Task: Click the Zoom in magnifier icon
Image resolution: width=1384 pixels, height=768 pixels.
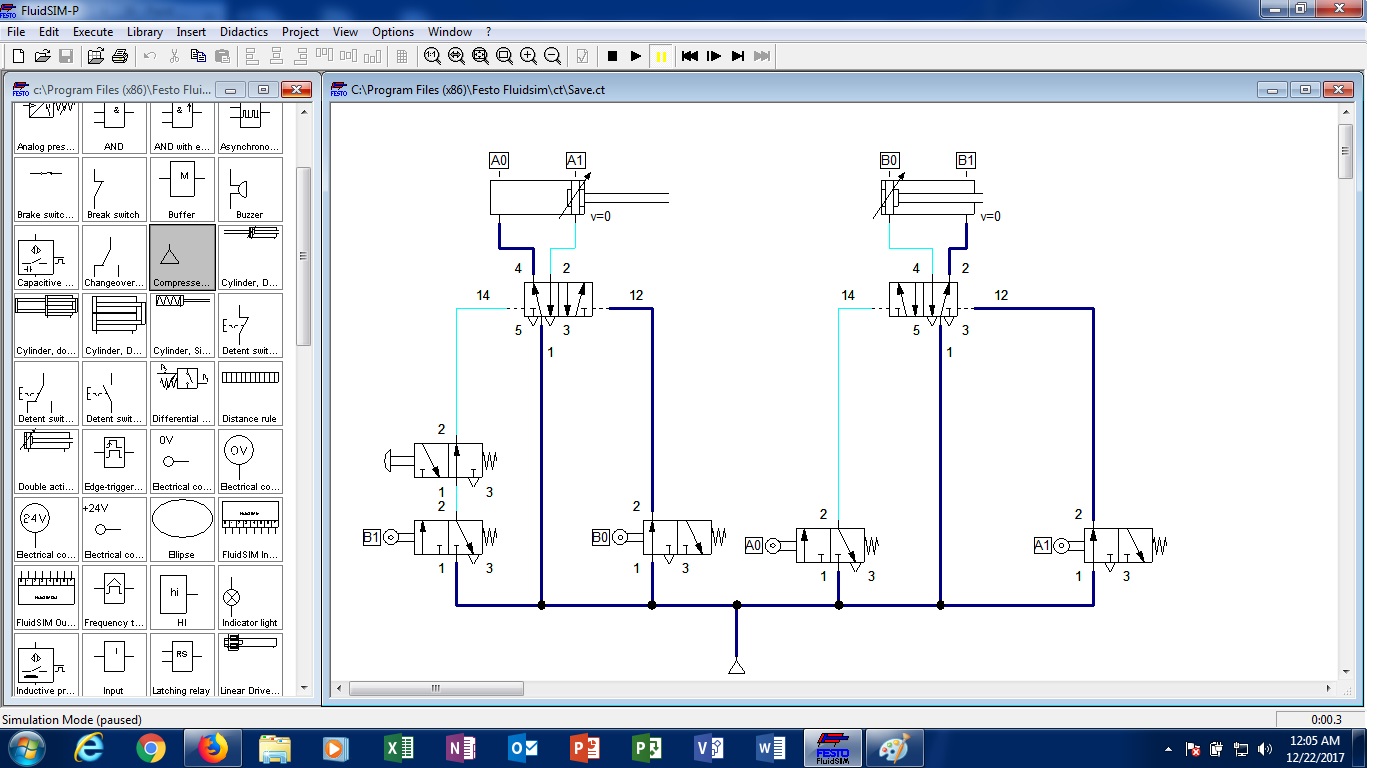Action: tap(528, 56)
